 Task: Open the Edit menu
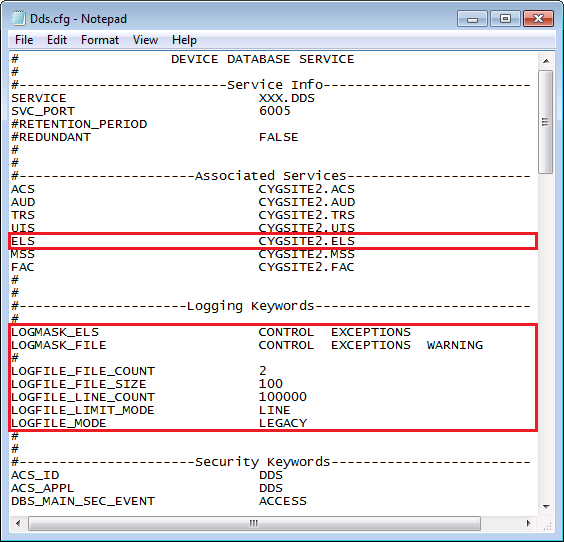pyautogui.click(x=57, y=40)
